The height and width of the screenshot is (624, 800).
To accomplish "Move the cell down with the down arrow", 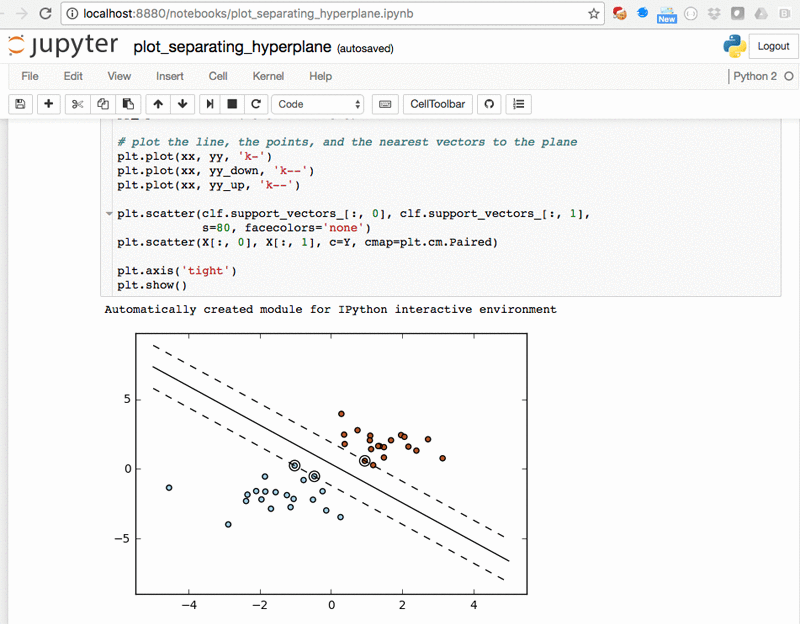I will point(182,104).
